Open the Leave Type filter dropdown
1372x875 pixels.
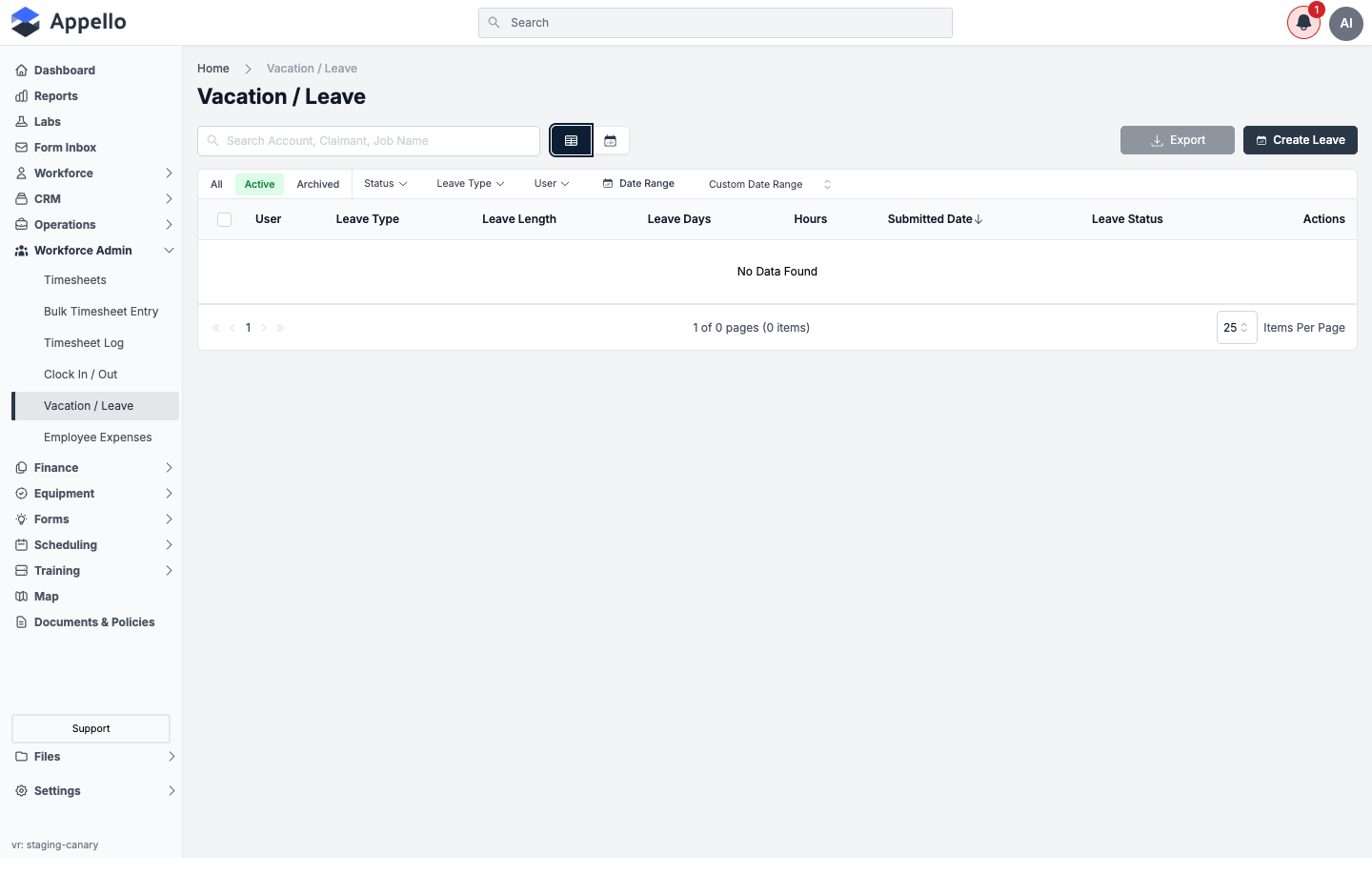tap(471, 184)
